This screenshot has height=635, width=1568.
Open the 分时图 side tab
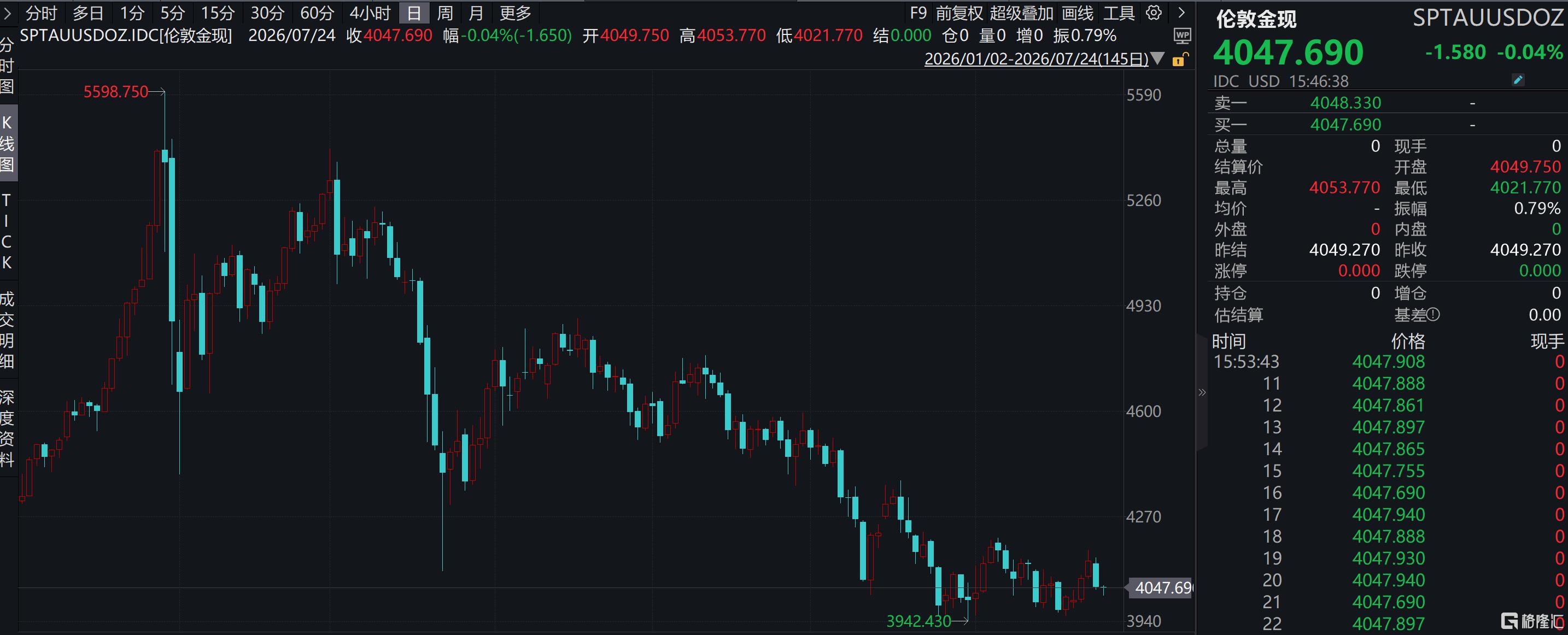7,65
